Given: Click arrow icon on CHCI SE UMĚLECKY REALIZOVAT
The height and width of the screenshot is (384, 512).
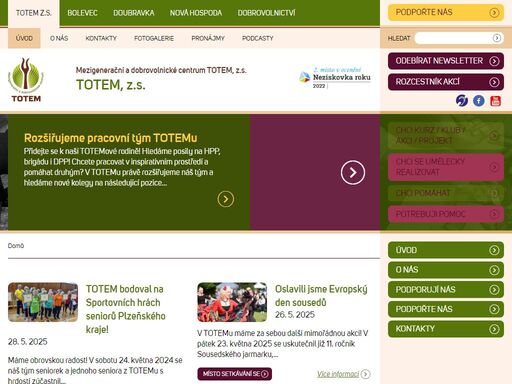Looking at the screenshot, I should coord(494,167).
